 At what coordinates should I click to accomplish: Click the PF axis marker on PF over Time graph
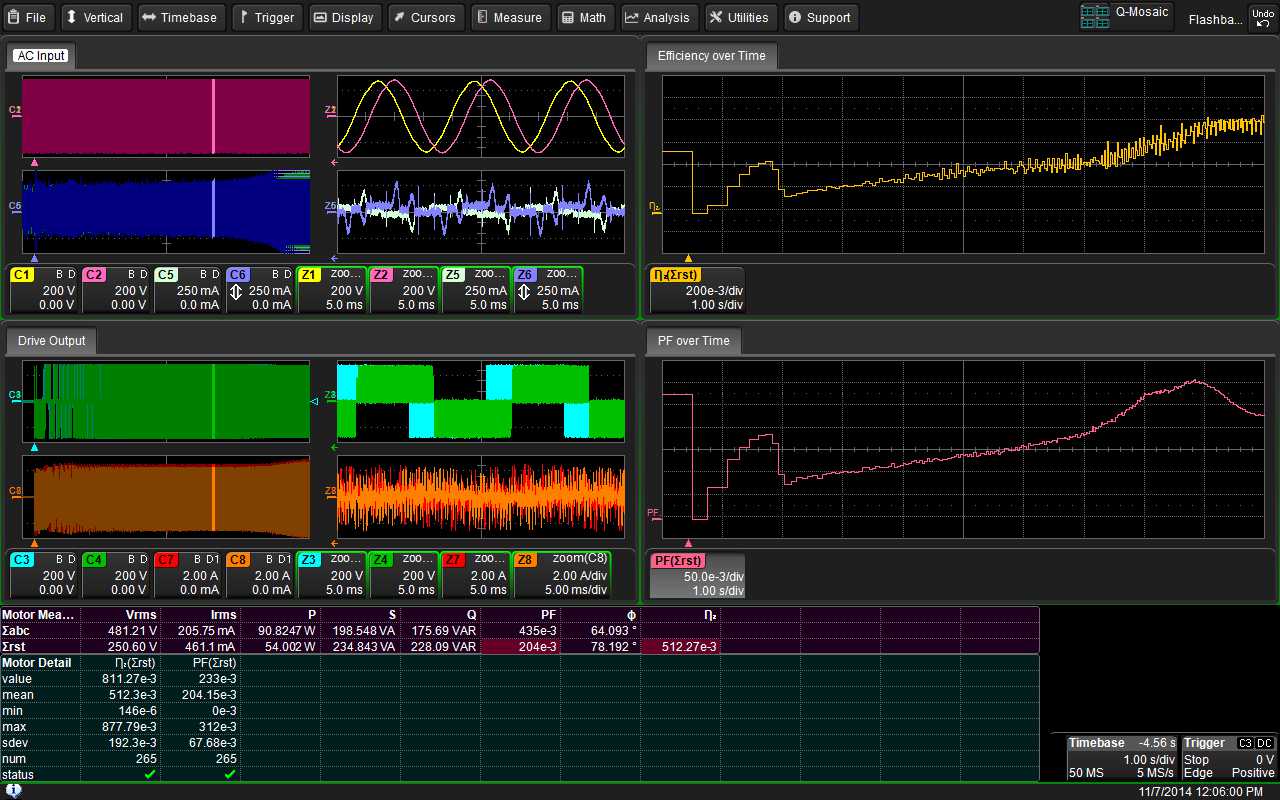pyautogui.click(x=652, y=513)
